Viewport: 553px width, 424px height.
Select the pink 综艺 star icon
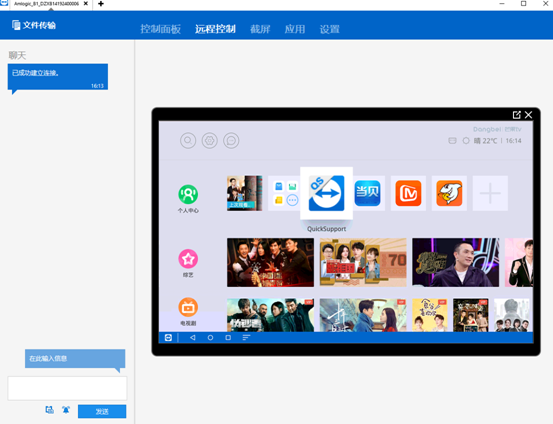pyautogui.click(x=188, y=259)
